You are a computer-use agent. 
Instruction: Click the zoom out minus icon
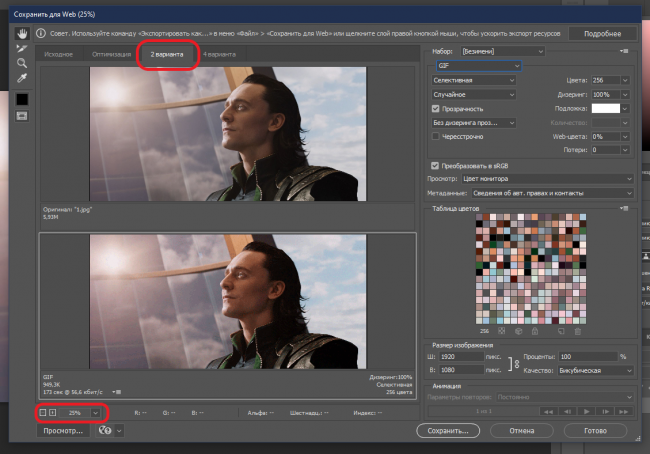(43, 413)
